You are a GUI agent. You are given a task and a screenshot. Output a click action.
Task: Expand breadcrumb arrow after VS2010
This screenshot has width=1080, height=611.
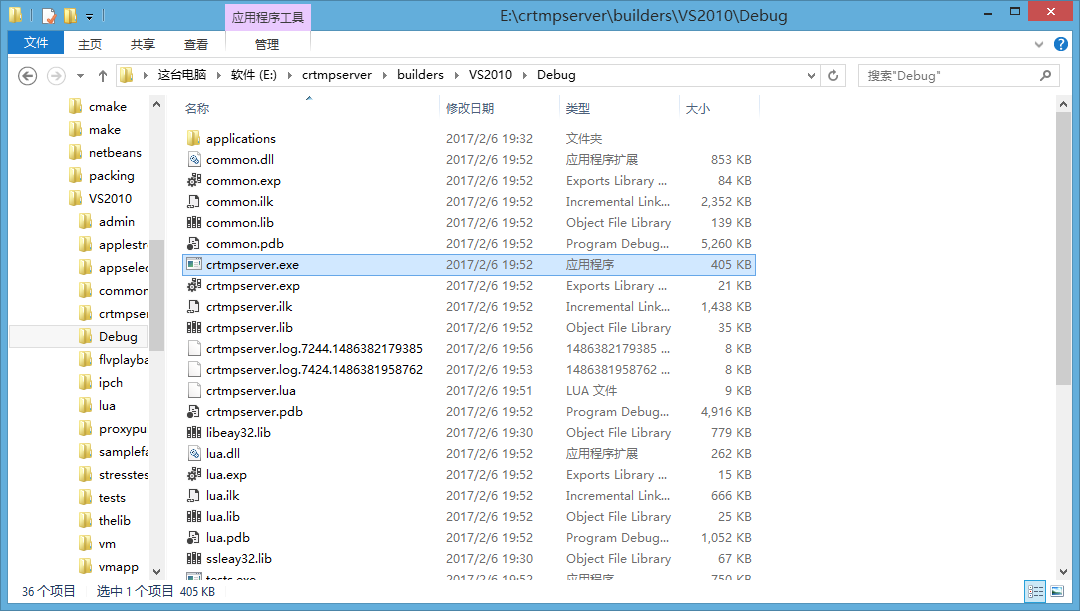524,75
